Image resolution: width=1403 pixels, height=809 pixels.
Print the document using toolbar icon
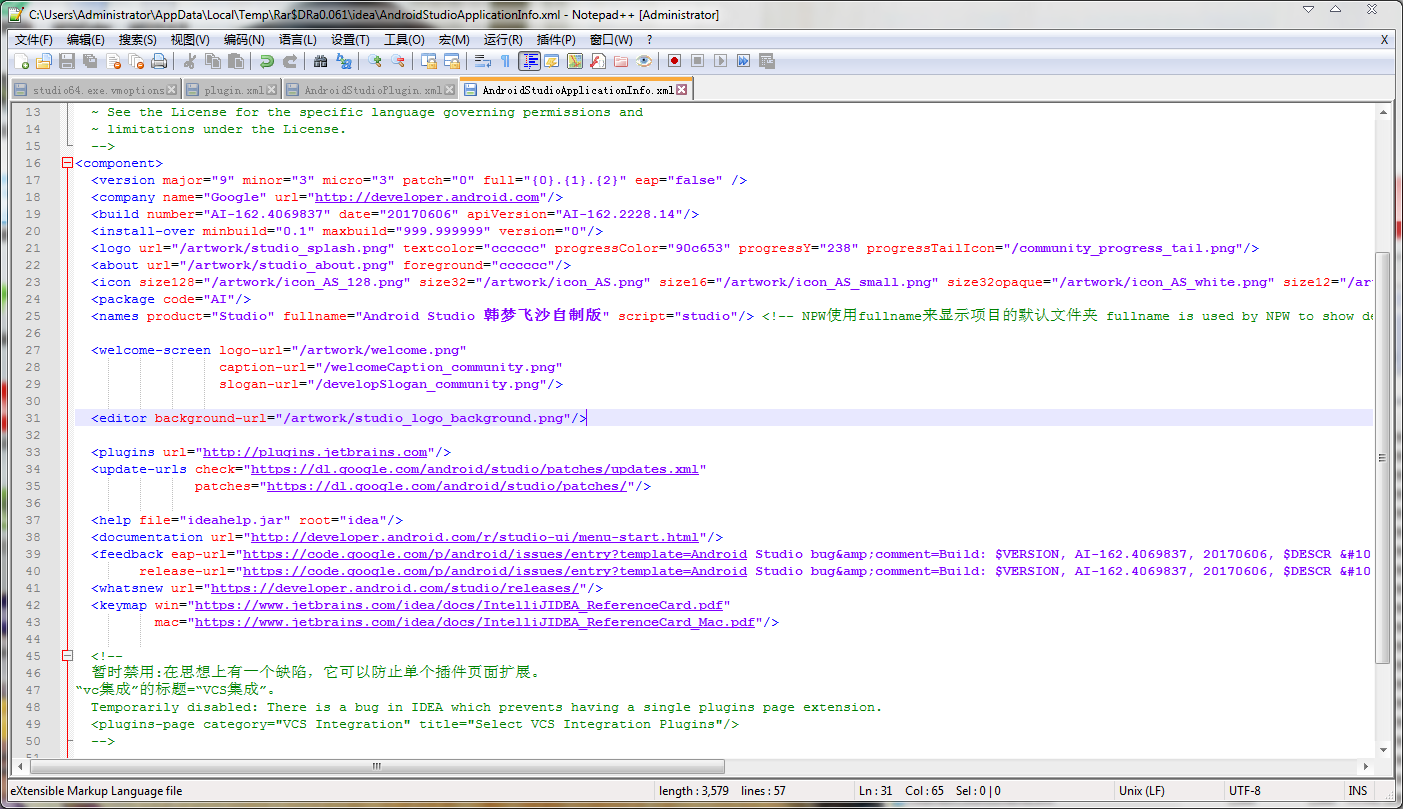coord(159,62)
